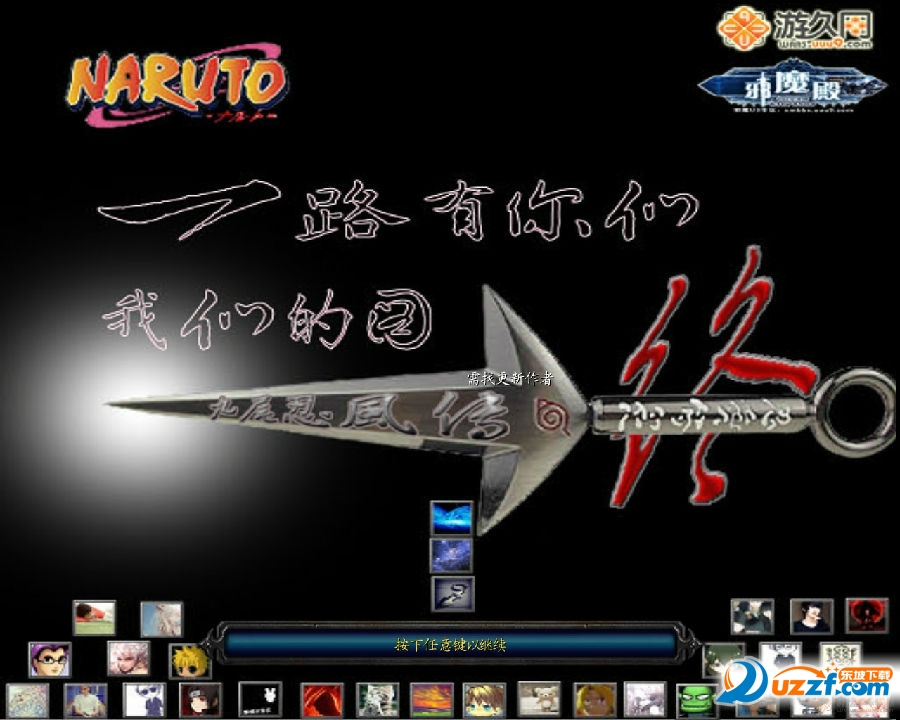Click the 一路有你们 calligraphy text

[398, 210]
